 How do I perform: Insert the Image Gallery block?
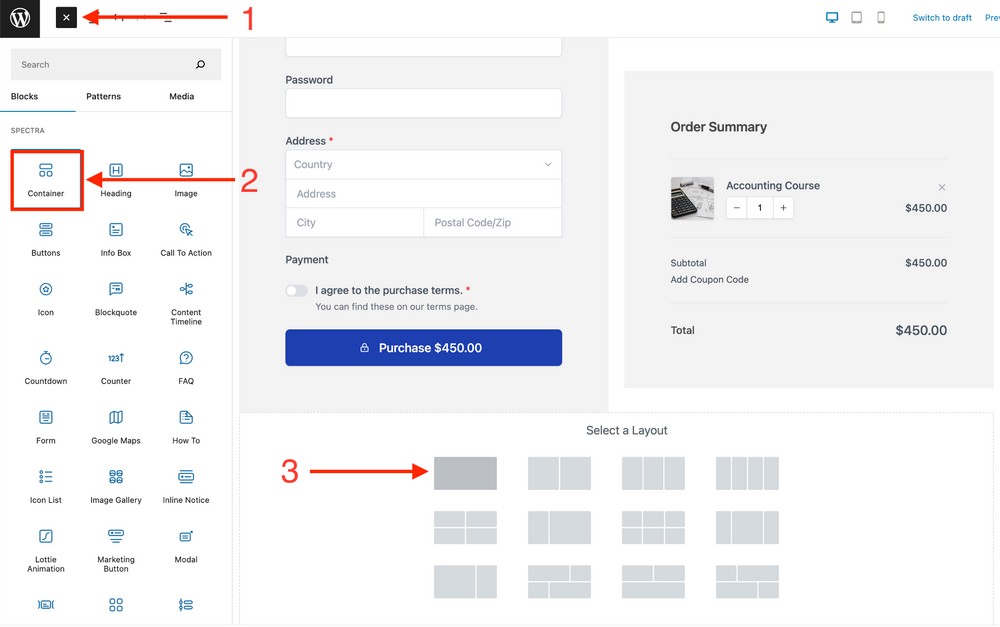(116, 485)
